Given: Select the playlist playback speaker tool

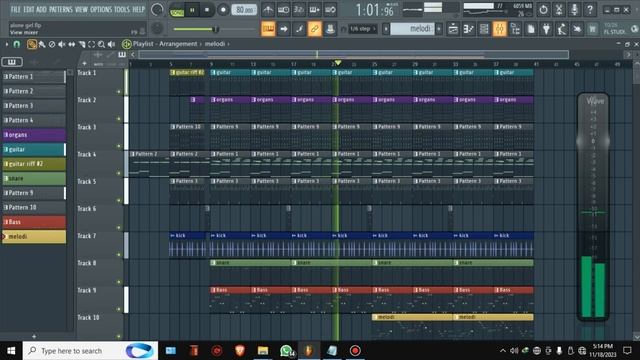Looking at the screenshot, I should [x=111, y=44].
